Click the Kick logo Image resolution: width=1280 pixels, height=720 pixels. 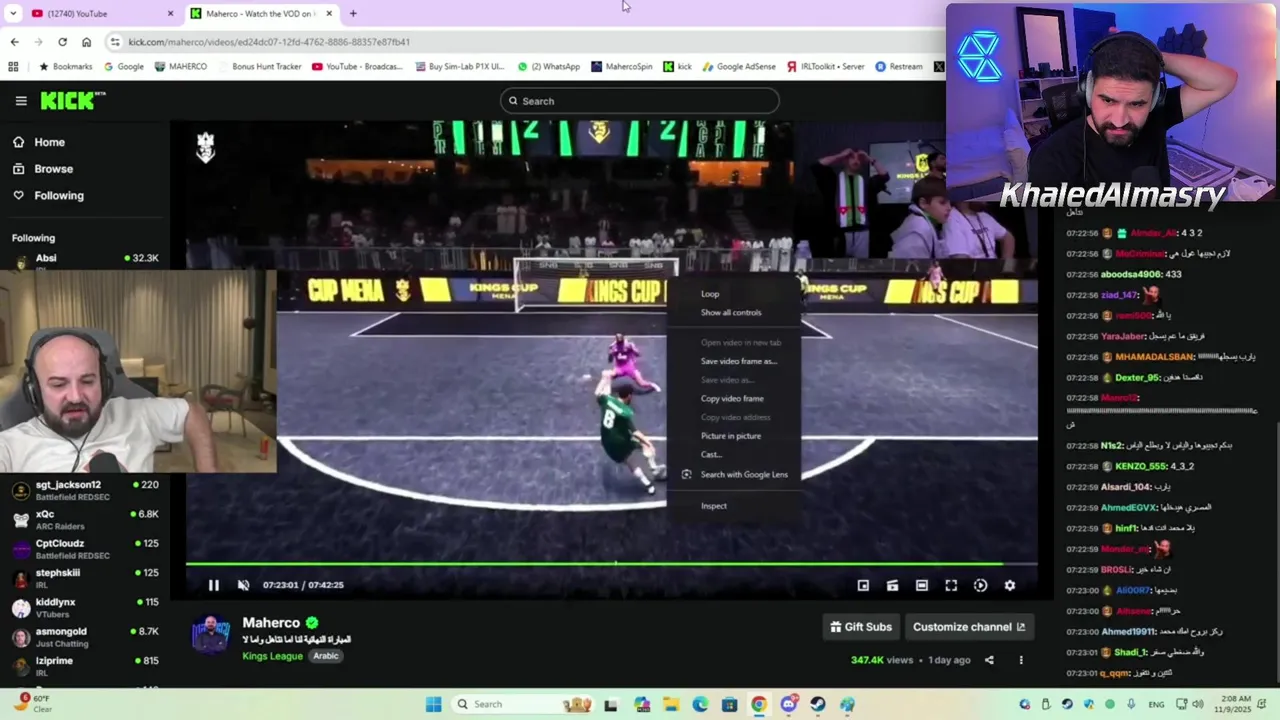tap(72, 100)
